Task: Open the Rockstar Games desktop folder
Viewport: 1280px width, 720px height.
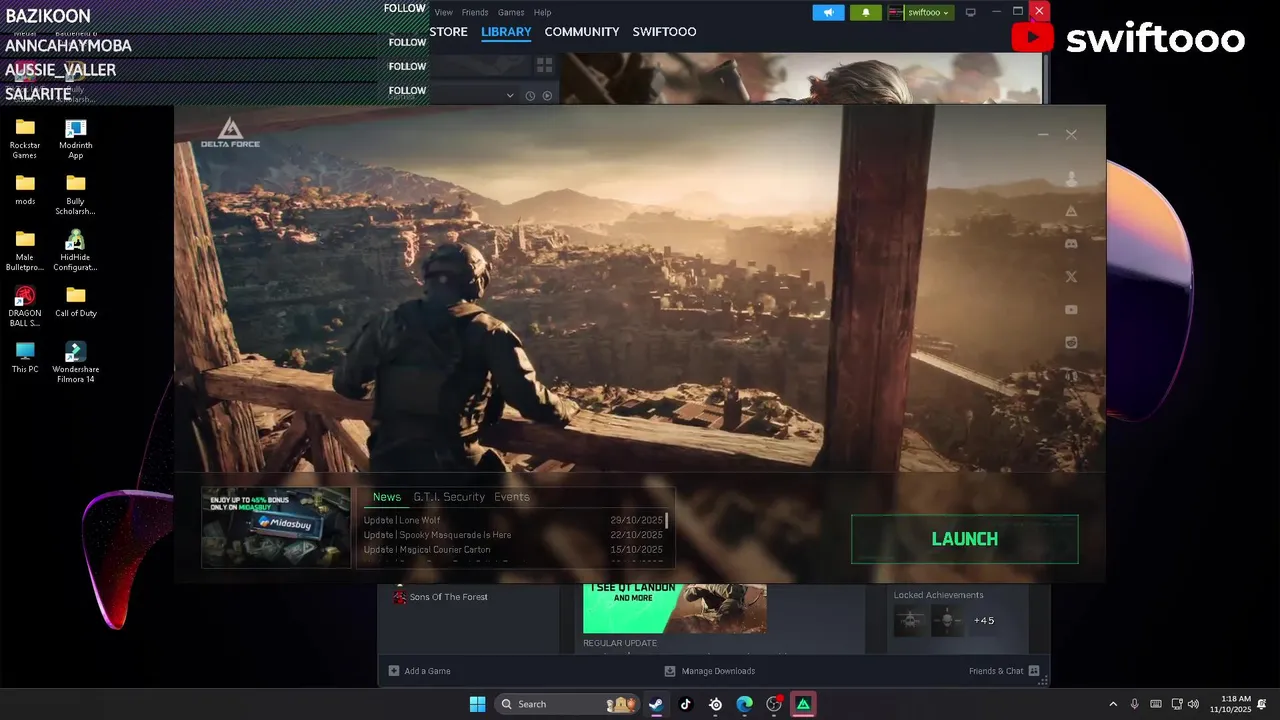Action: point(25,138)
